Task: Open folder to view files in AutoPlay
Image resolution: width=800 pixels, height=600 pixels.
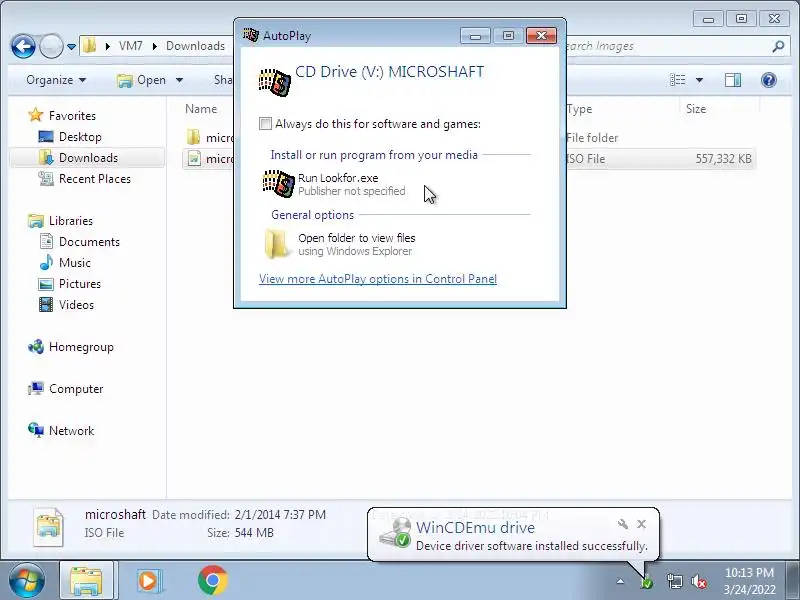Action: click(339, 244)
